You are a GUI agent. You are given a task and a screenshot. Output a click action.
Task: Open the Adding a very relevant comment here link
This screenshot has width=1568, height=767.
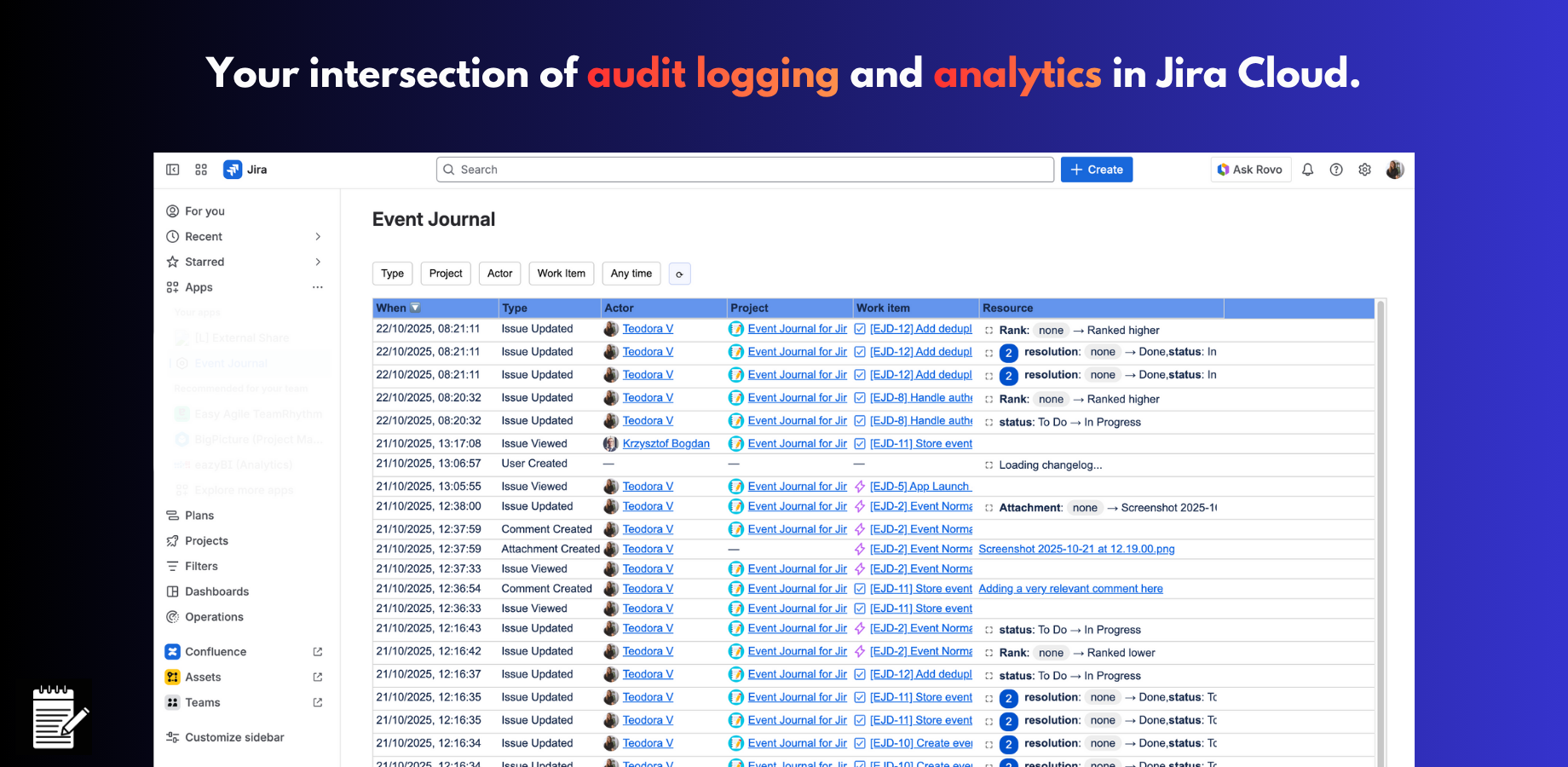click(1070, 588)
